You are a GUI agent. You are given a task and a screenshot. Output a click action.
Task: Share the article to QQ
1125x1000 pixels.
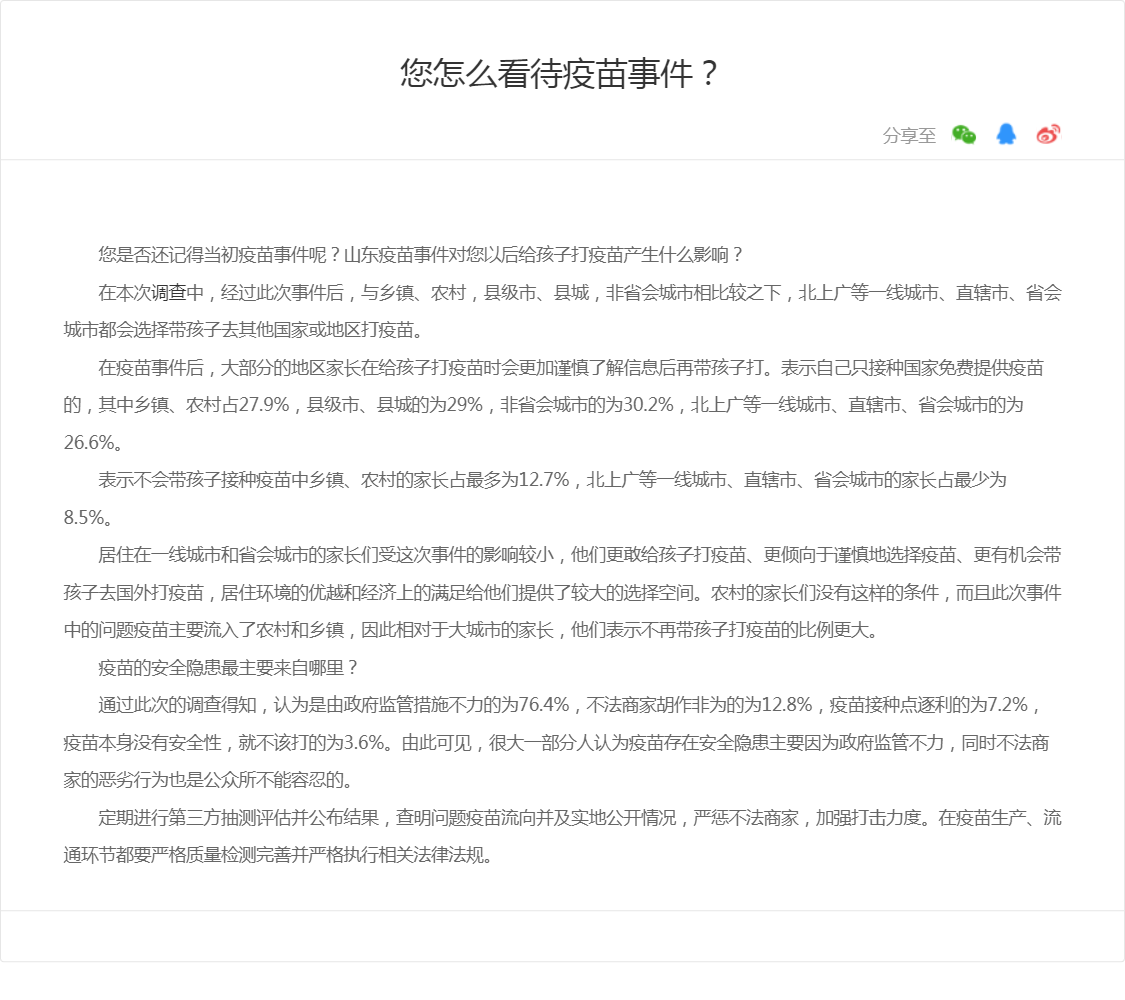point(1006,134)
